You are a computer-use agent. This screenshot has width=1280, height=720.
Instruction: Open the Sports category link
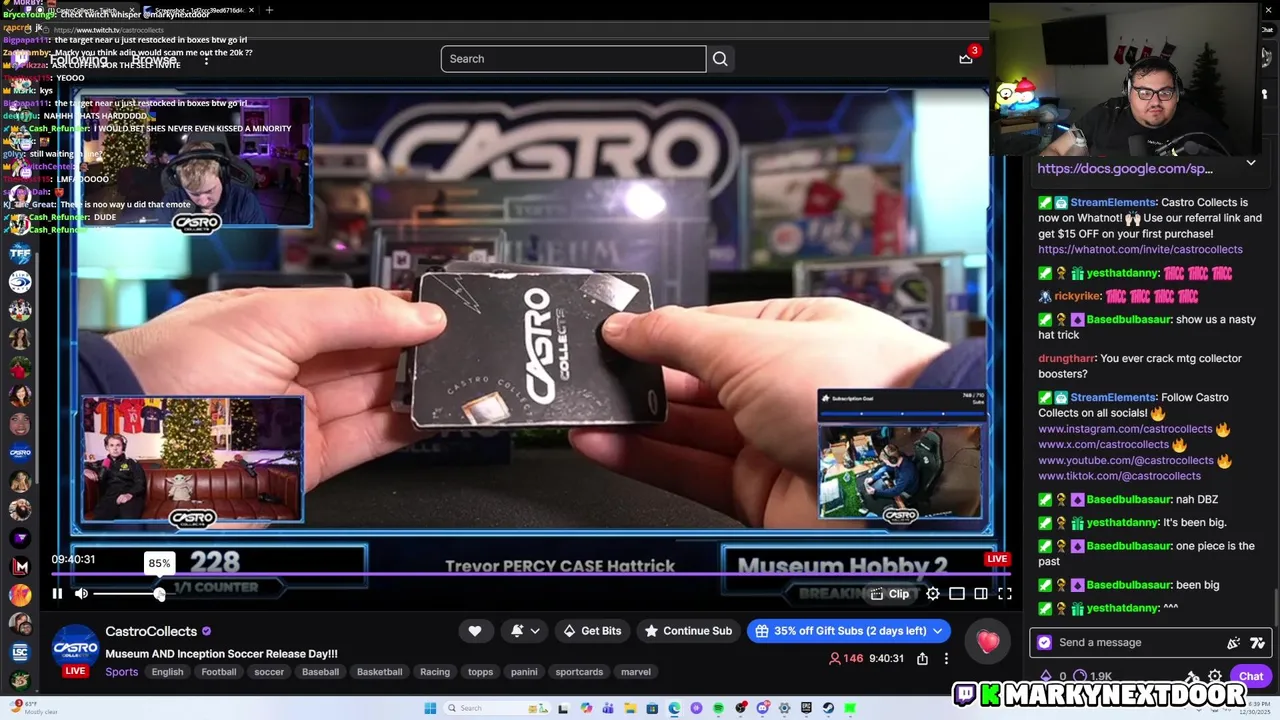click(x=122, y=672)
